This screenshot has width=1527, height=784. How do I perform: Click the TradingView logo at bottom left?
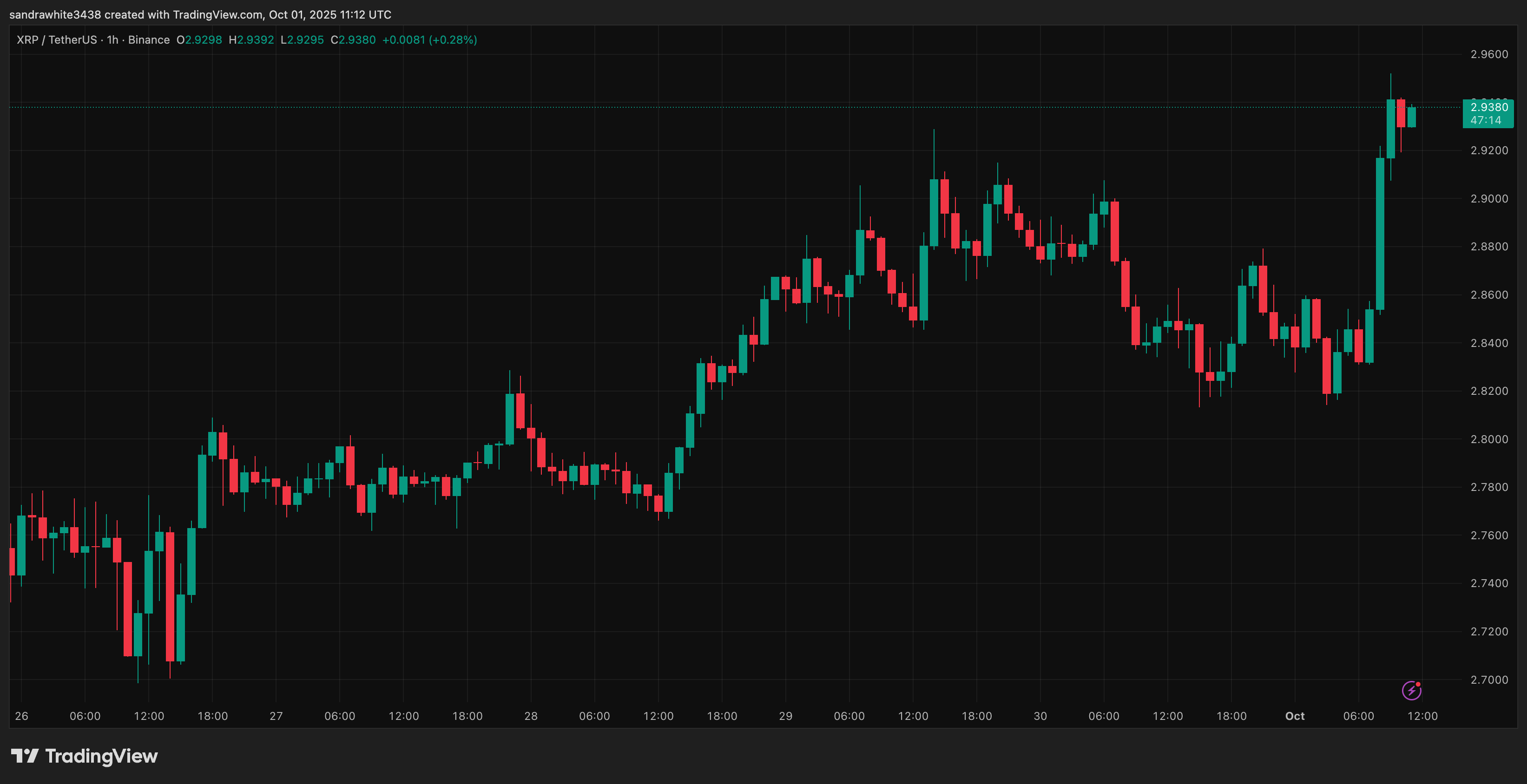tap(84, 756)
